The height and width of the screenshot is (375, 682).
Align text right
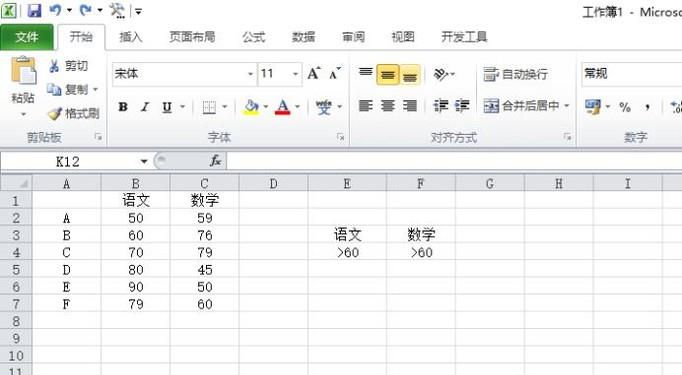click(x=410, y=106)
